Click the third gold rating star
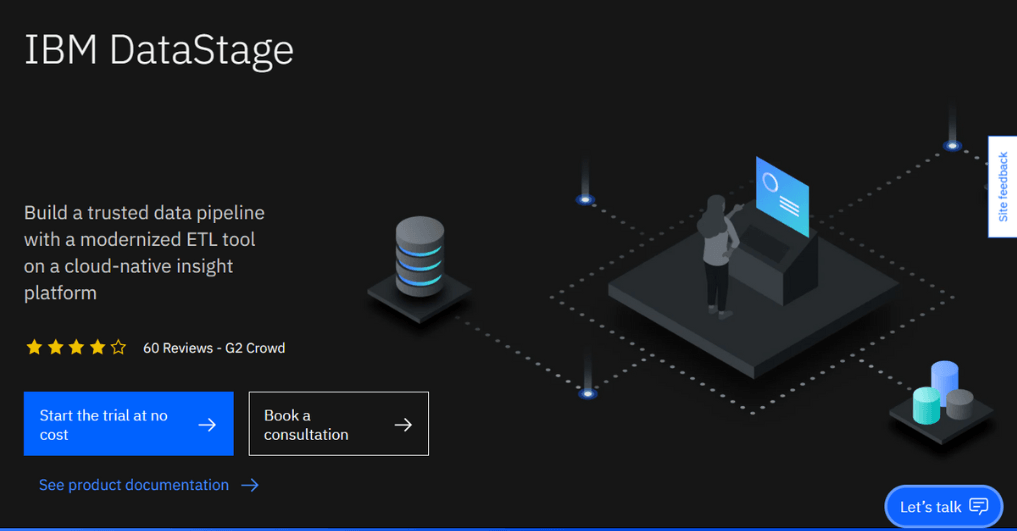Viewport: 1017px width, 531px height. pos(76,348)
